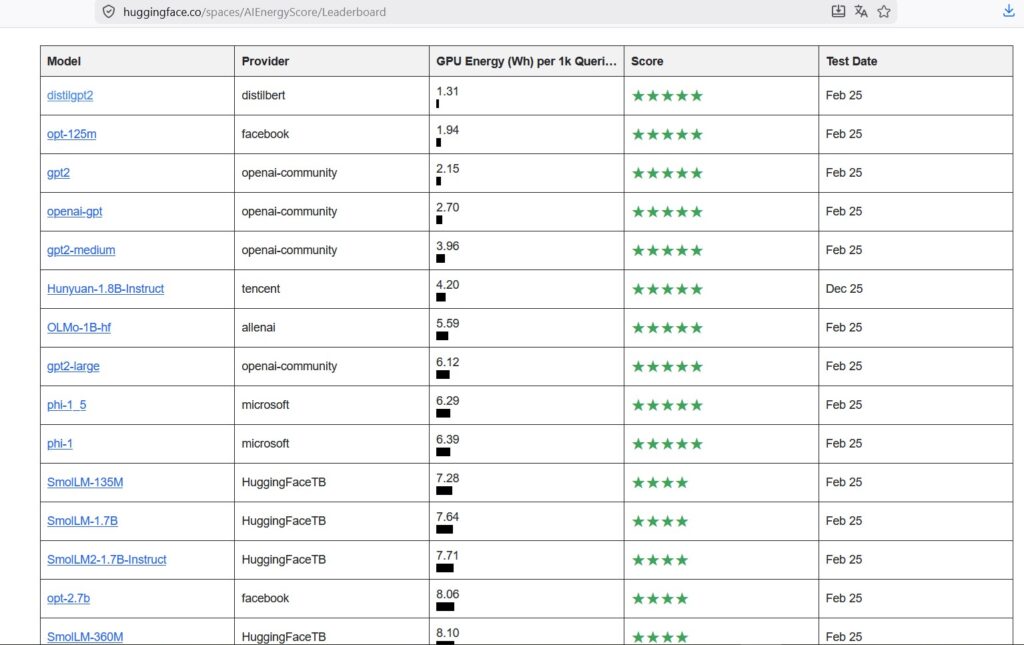Click the energy value 1.94
The height and width of the screenshot is (645, 1024).
click(447, 130)
